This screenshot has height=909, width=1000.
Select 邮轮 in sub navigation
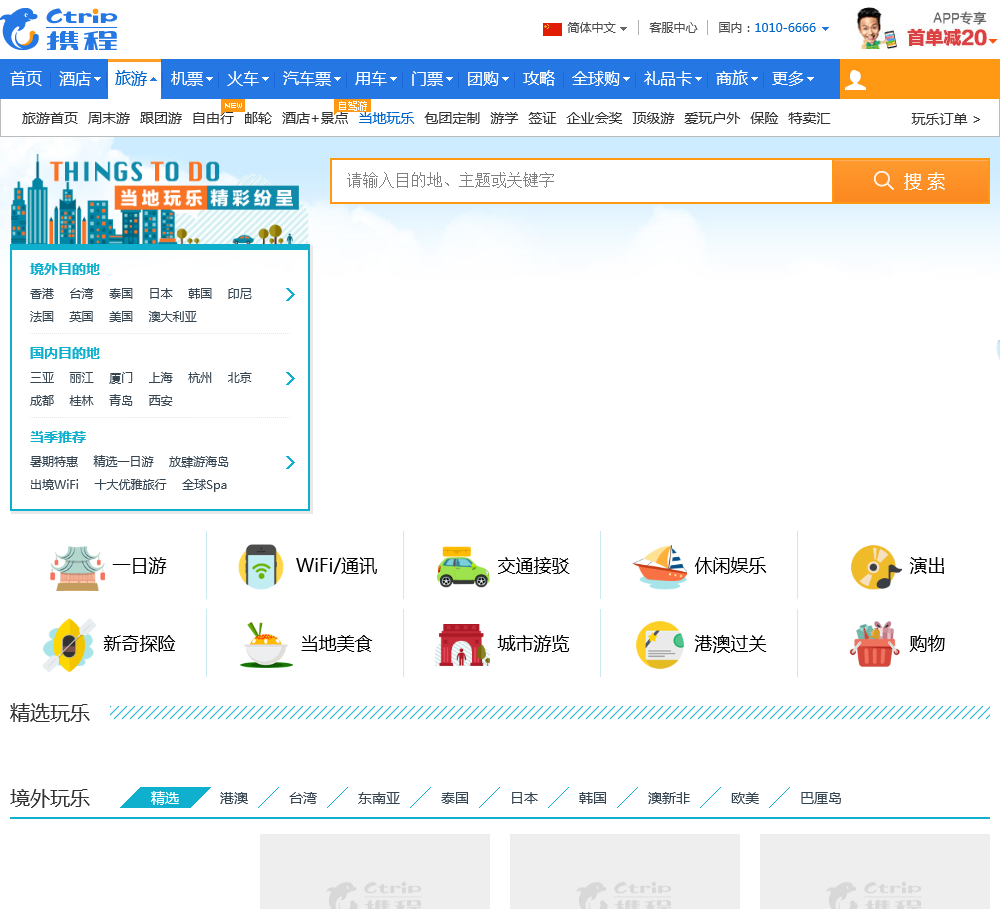click(x=258, y=119)
